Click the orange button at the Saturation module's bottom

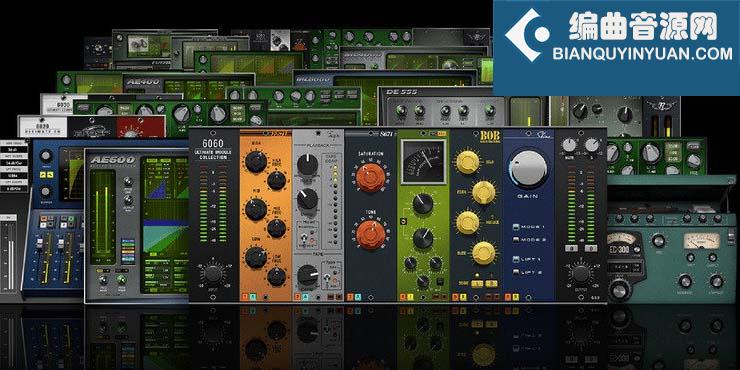click(350, 297)
